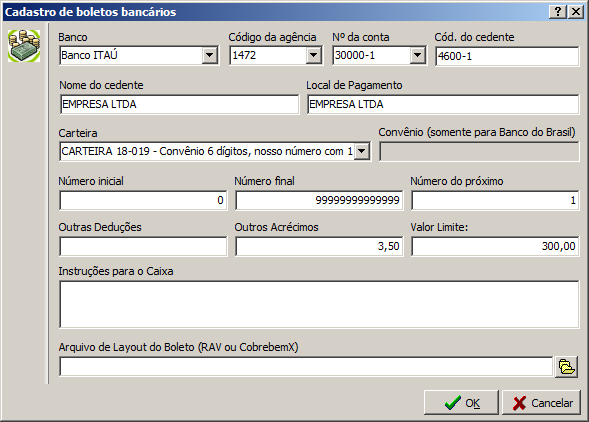Focus the Cód. do cedente field

[507, 56]
